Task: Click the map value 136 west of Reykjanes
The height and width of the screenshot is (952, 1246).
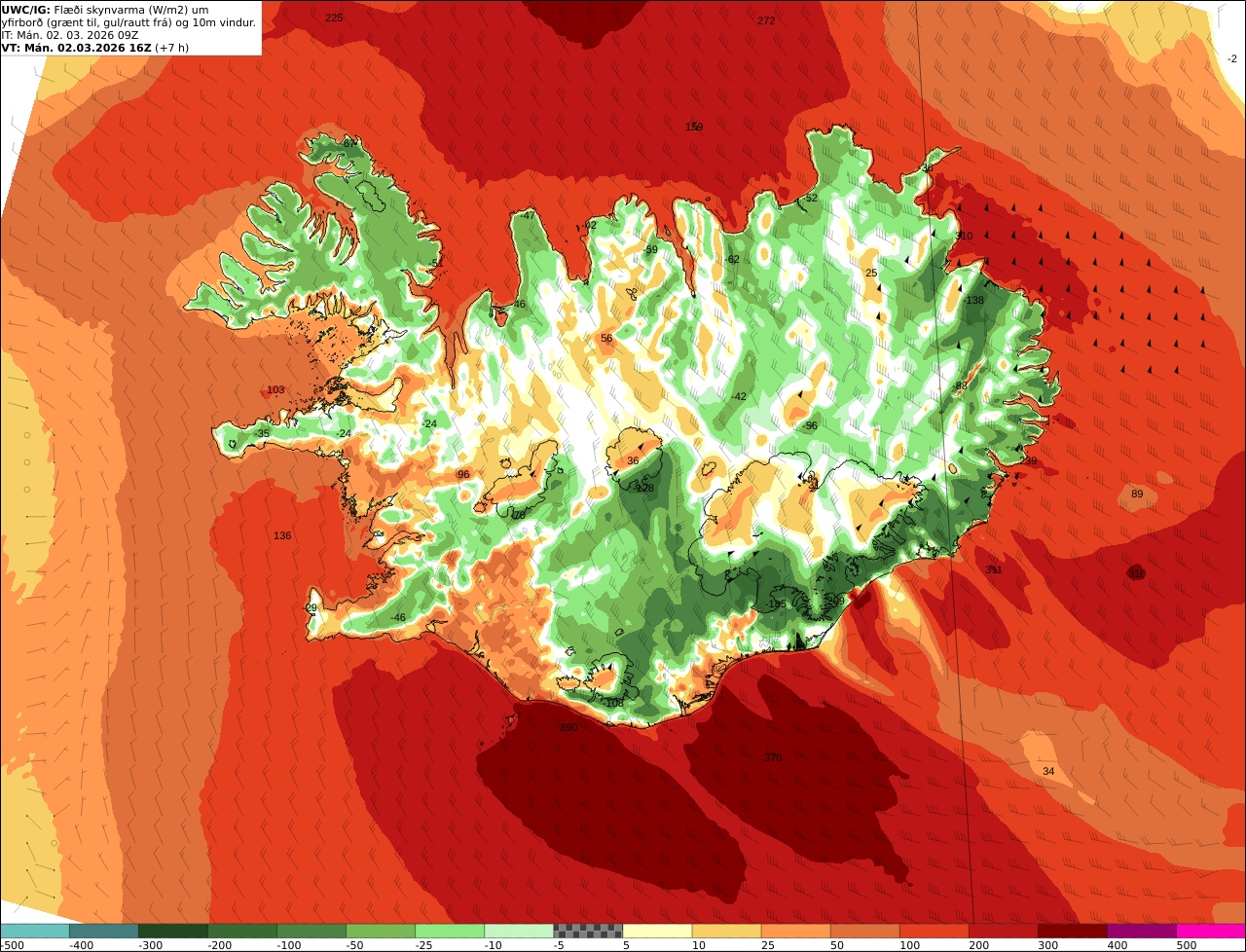Action: (x=282, y=535)
